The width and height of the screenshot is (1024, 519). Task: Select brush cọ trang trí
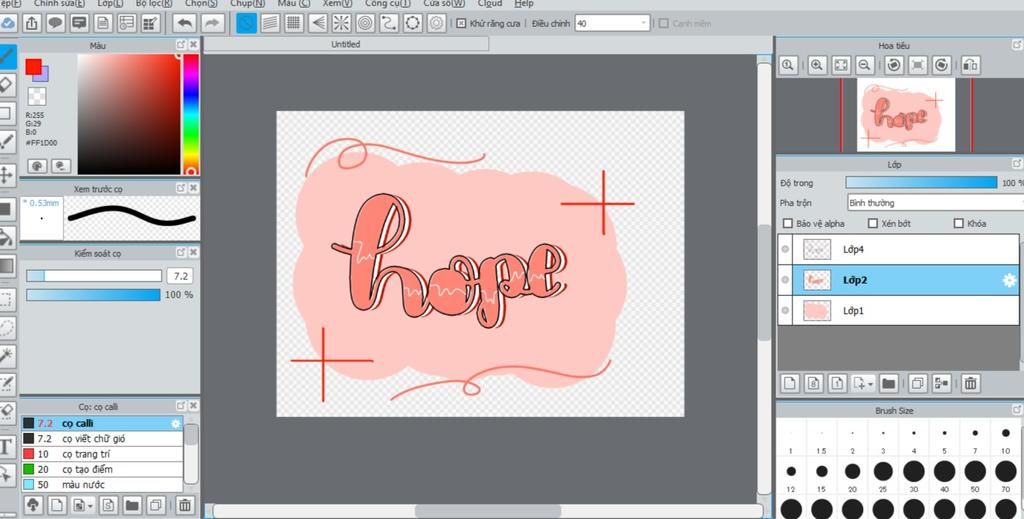coord(103,454)
